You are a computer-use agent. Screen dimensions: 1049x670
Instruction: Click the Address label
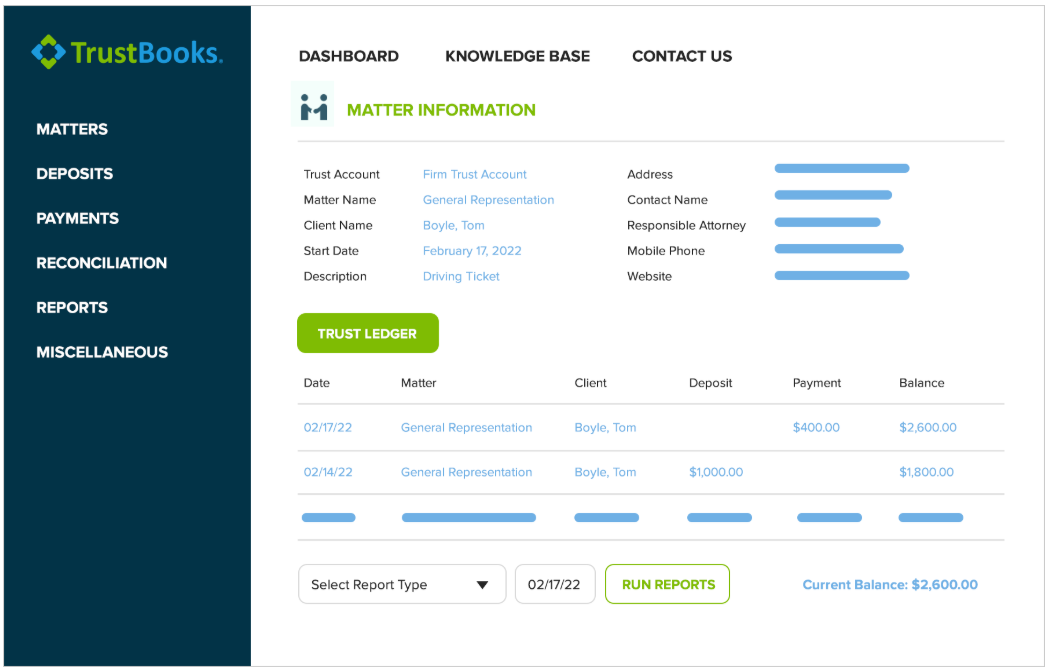[x=650, y=174]
